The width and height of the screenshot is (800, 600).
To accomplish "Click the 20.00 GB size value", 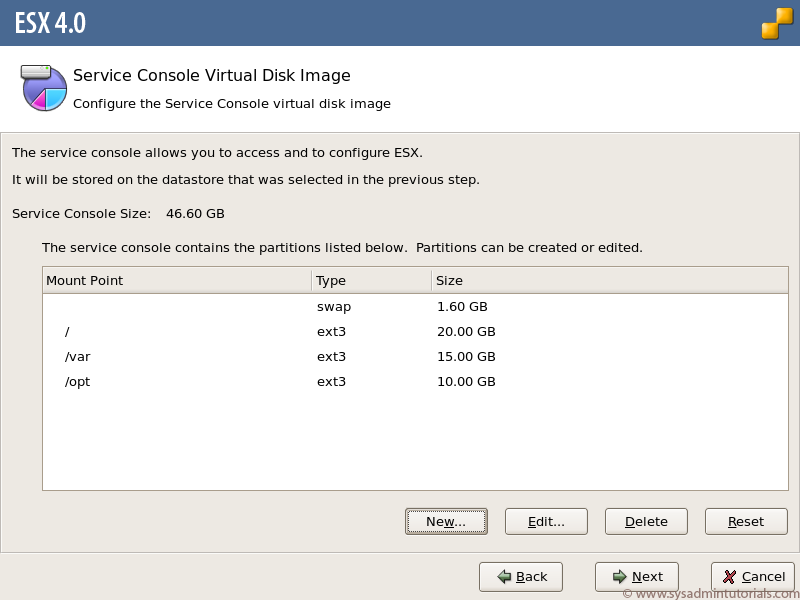I will (466, 332).
